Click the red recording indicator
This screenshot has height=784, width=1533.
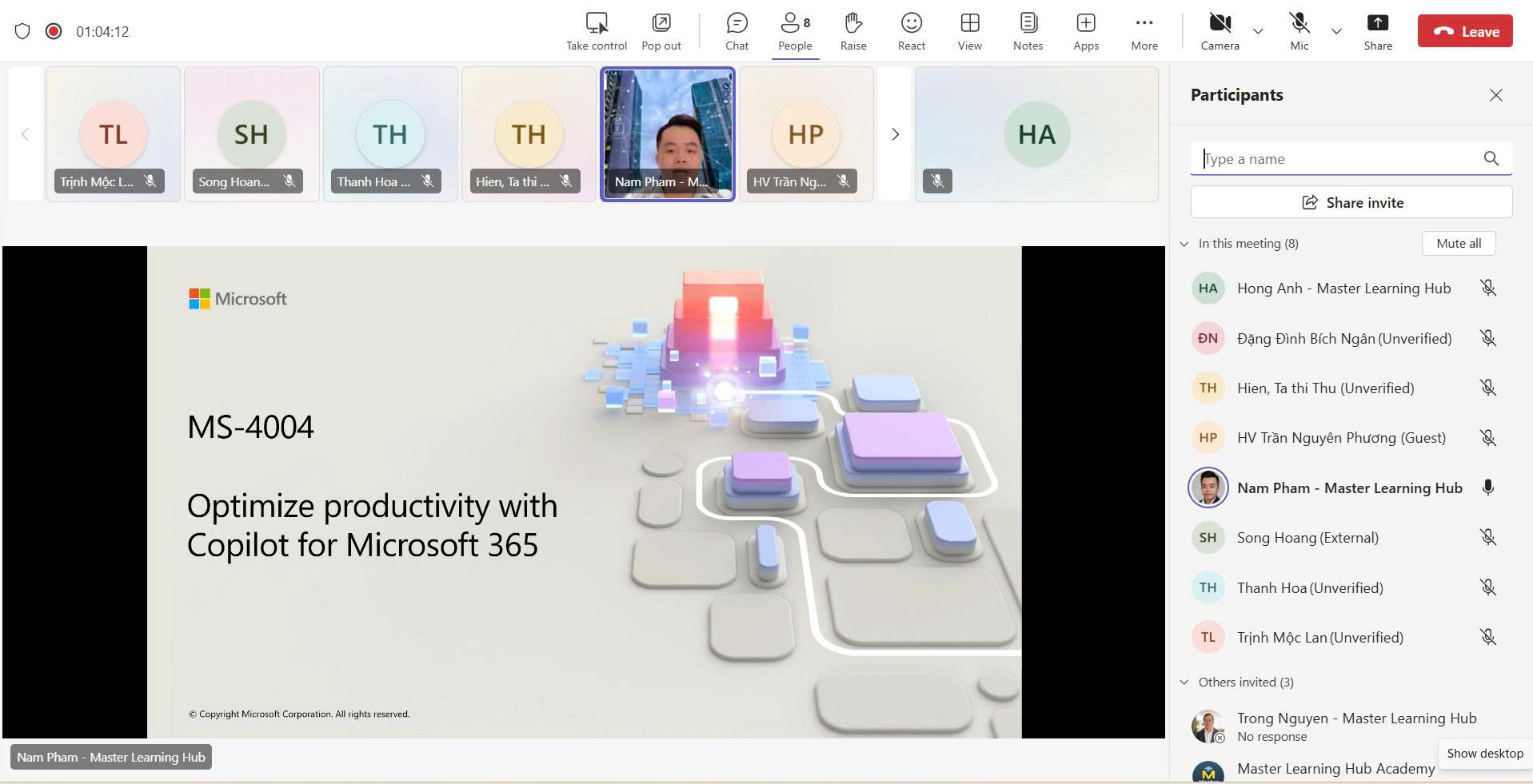coord(54,31)
